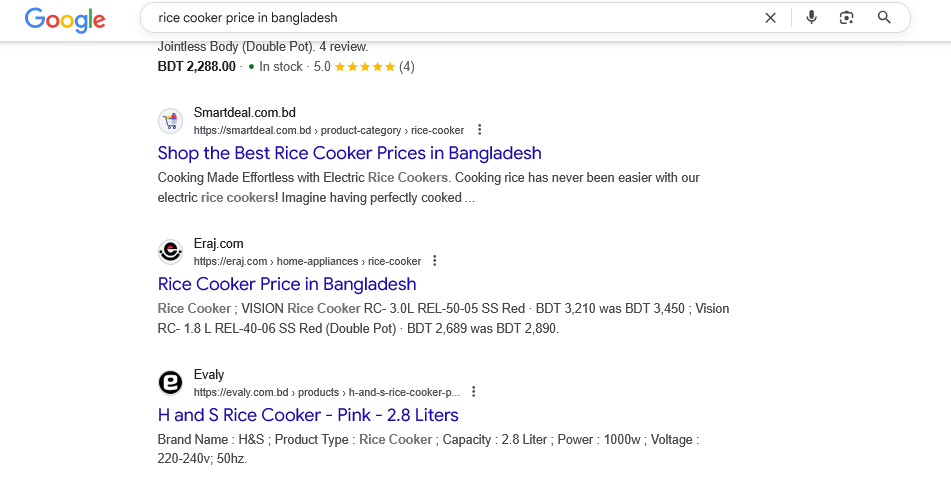Click the eraj.com breadcrumb URL
Viewport: 951px width, 477px height.
307,261
